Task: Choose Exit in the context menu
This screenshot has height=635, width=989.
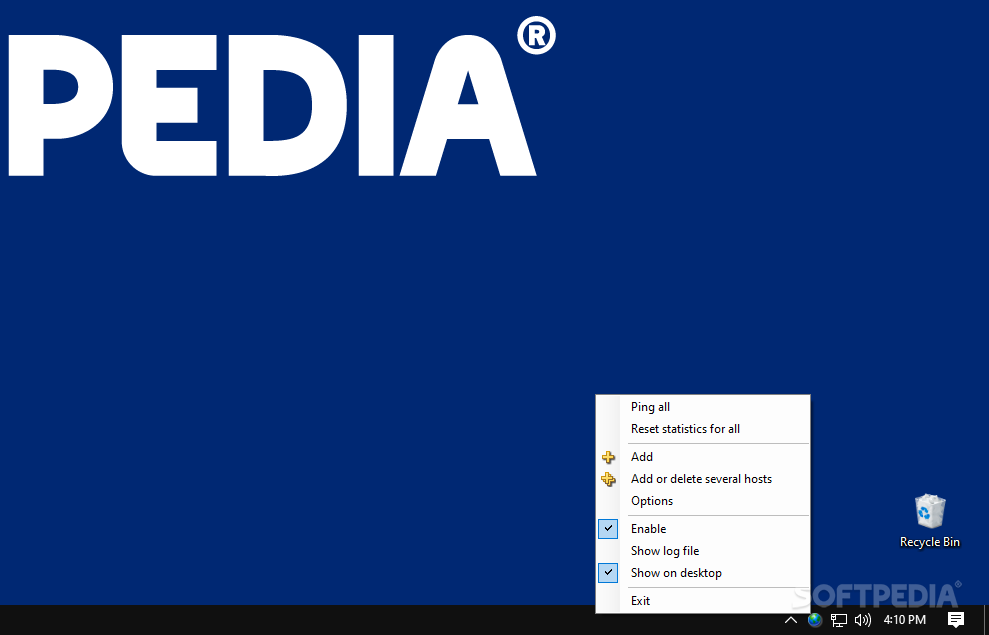Action: click(703, 600)
